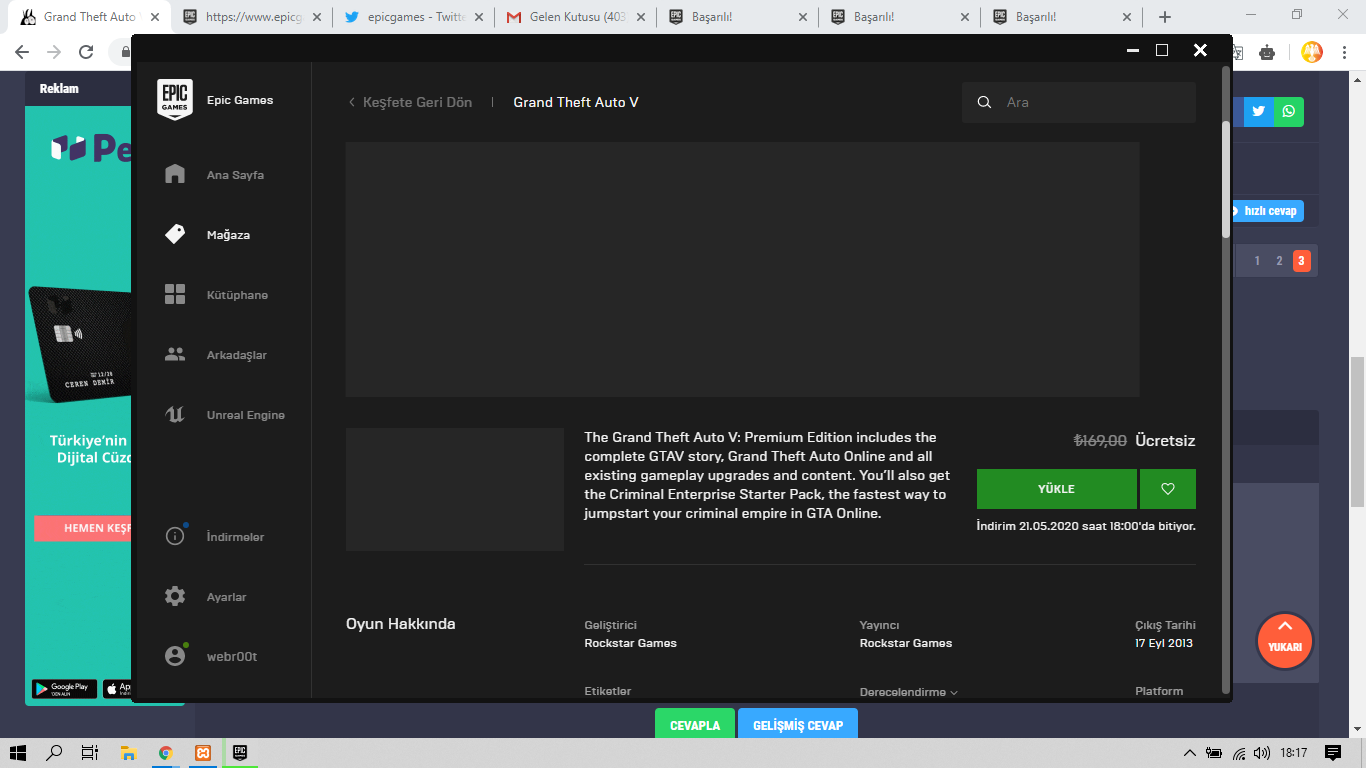This screenshot has height=768, width=1366.
Task: Switch to Gelen Kutusu Gmail tab
Action: (x=576, y=17)
